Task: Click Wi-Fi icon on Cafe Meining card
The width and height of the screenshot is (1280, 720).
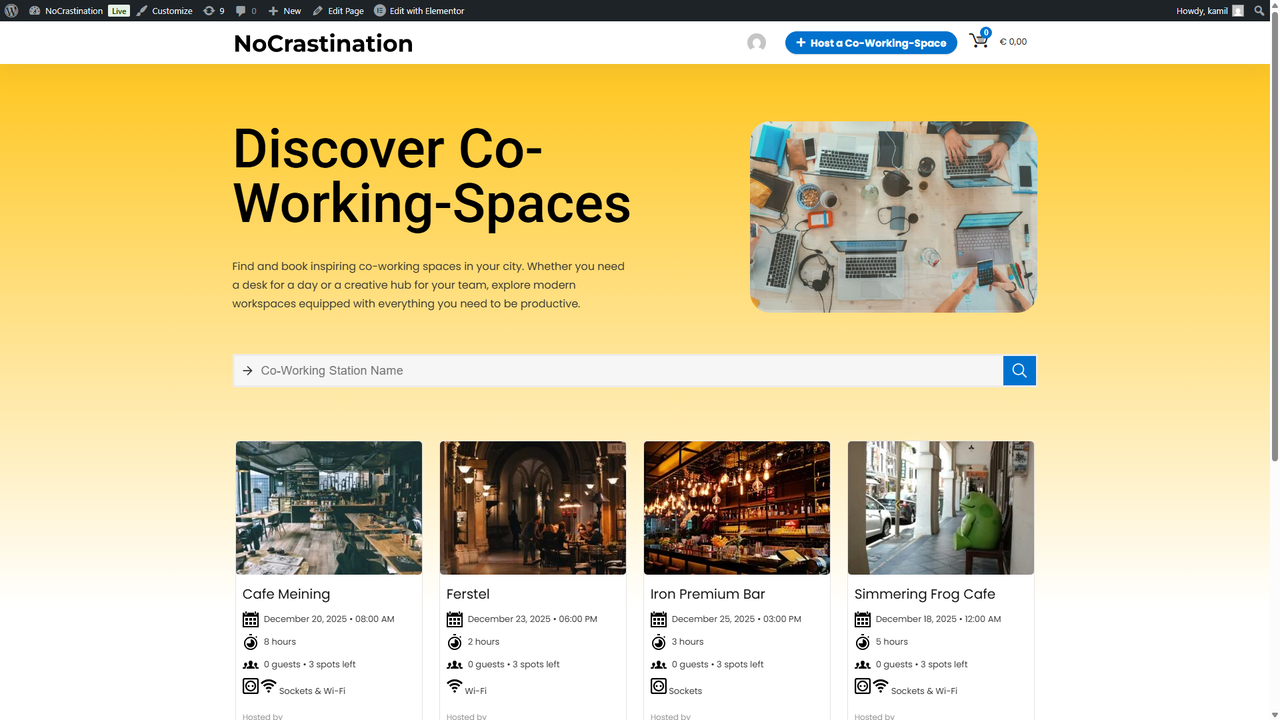Action: click(x=269, y=686)
